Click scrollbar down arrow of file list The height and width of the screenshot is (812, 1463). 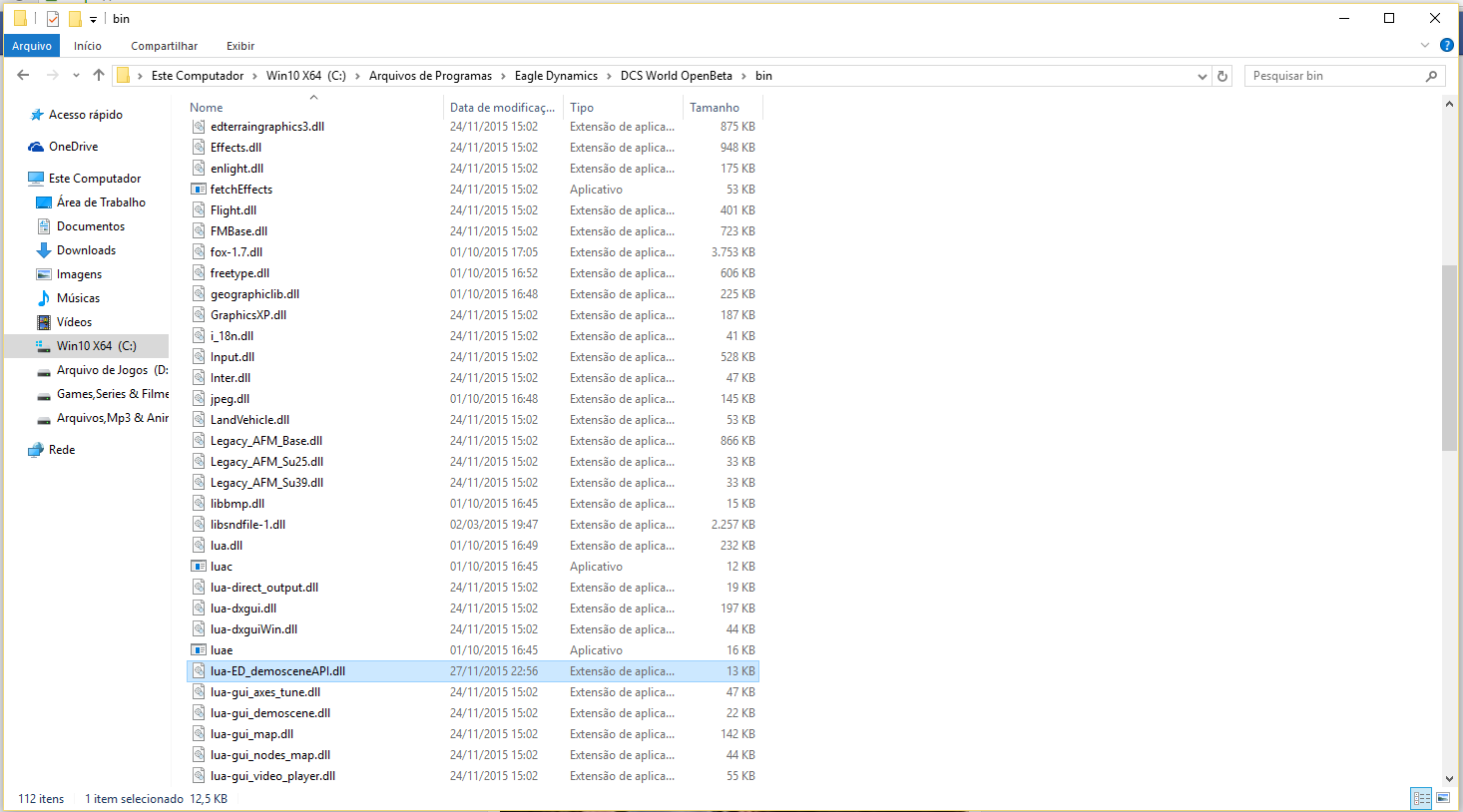[x=1449, y=779]
